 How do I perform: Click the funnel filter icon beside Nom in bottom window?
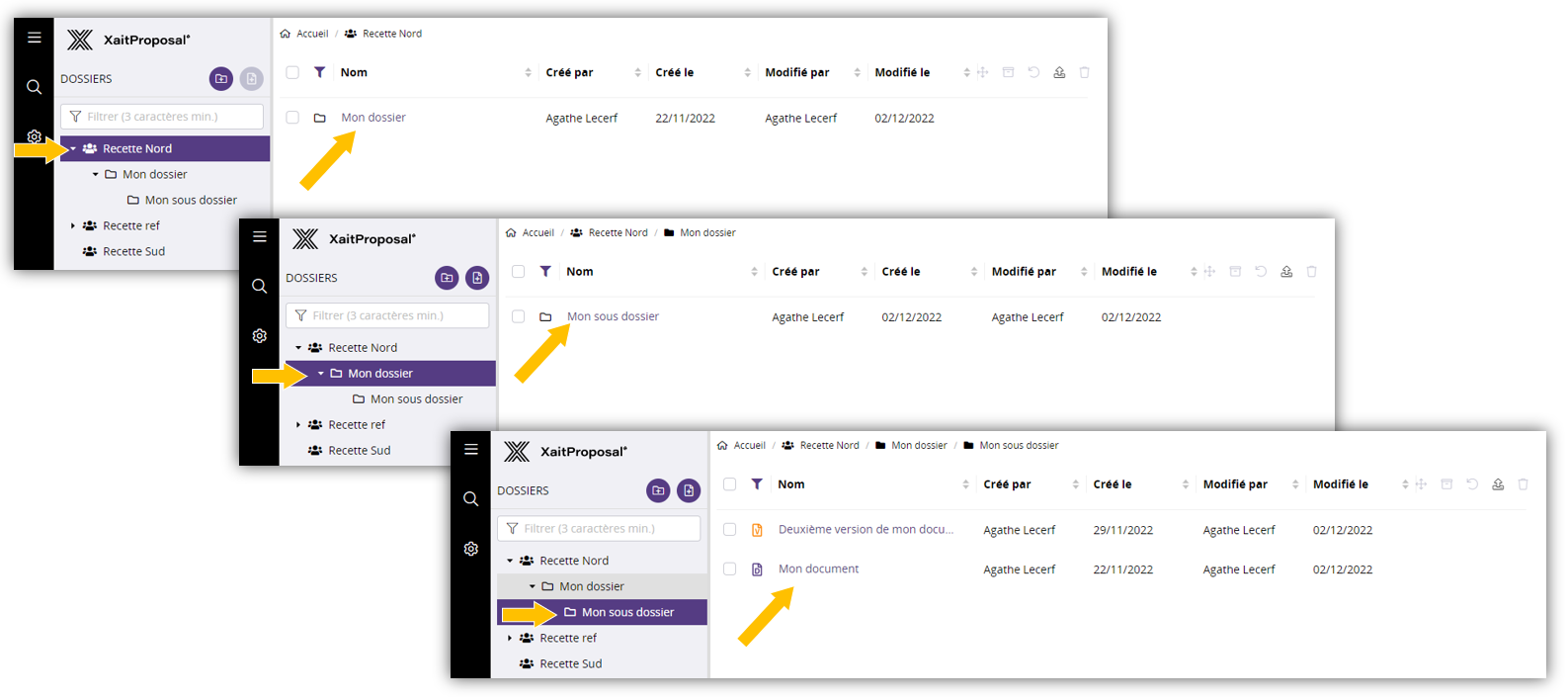pyautogui.click(x=757, y=484)
